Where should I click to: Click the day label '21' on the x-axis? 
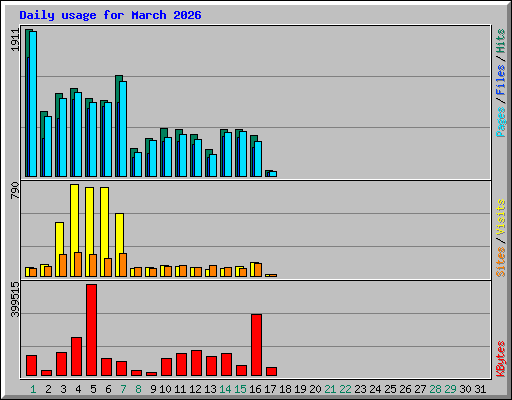[x=330, y=389]
